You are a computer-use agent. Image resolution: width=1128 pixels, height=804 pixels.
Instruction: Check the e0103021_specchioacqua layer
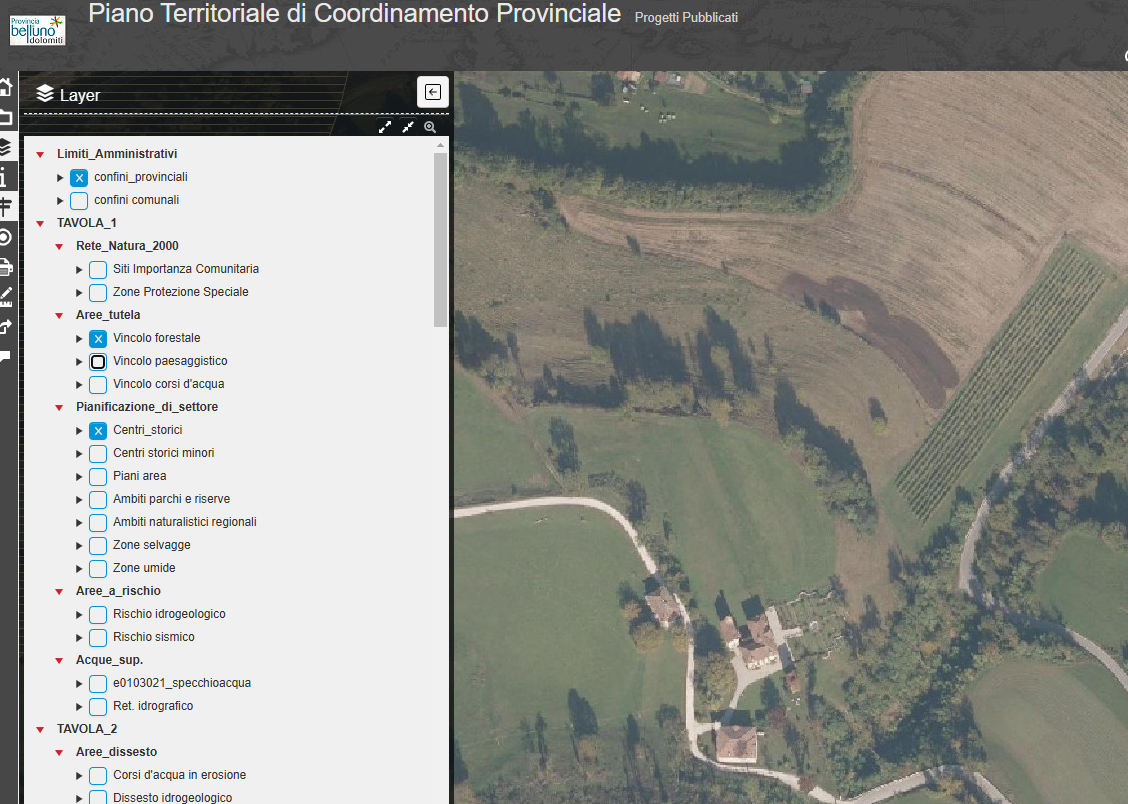coord(98,684)
